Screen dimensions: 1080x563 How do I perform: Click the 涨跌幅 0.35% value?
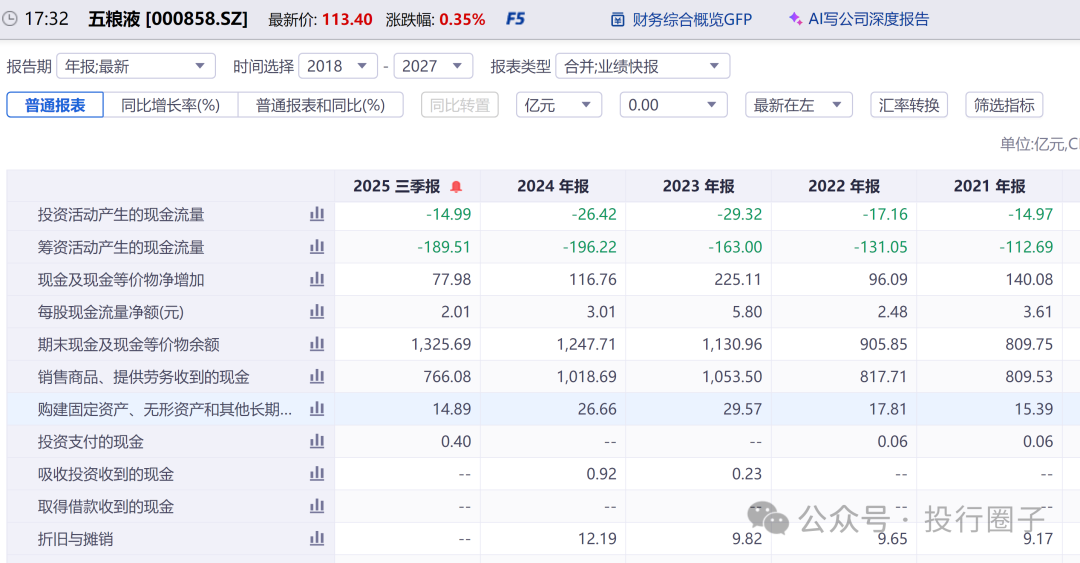pos(462,19)
